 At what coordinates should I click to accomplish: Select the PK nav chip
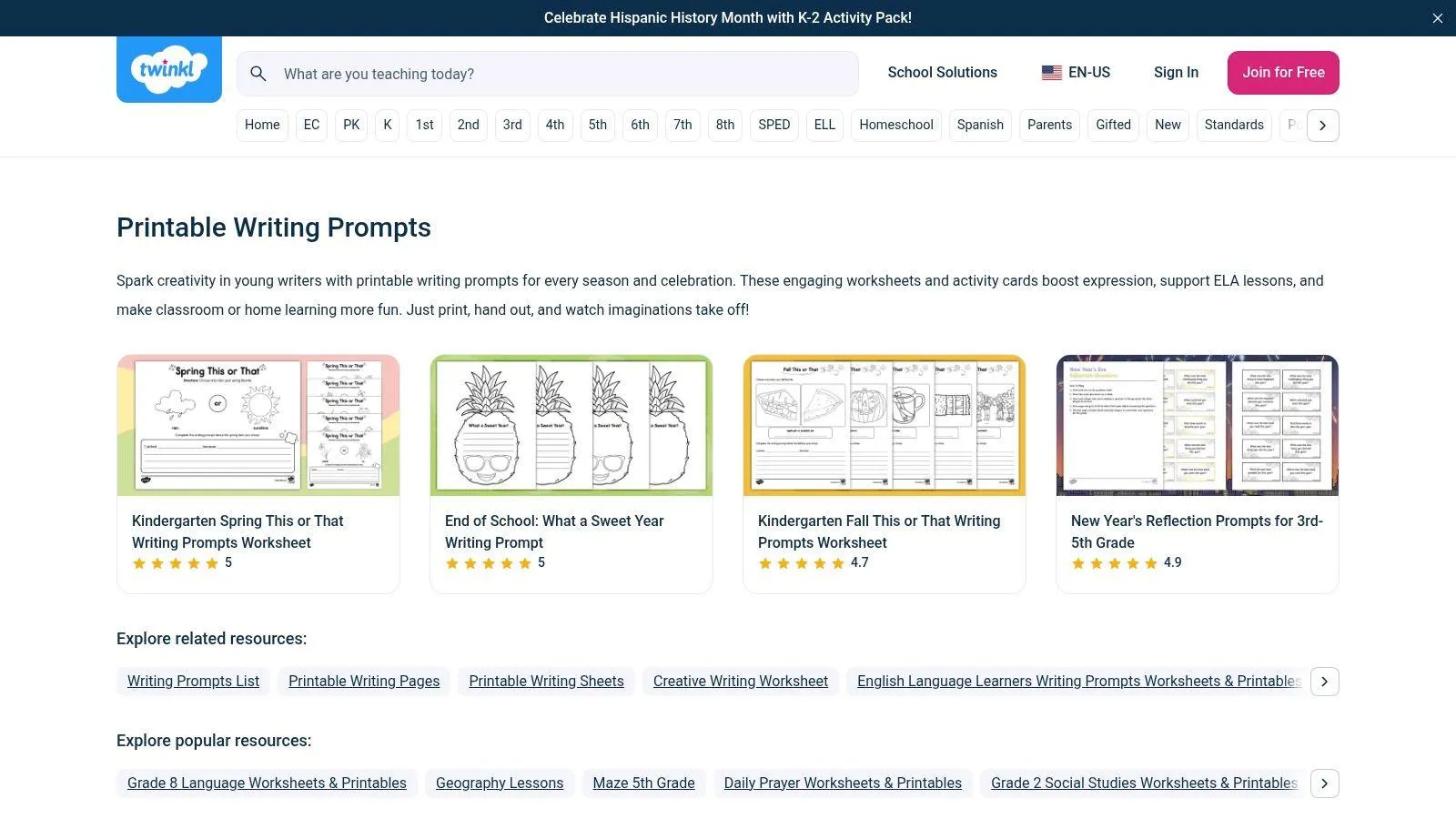click(x=351, y=126)
